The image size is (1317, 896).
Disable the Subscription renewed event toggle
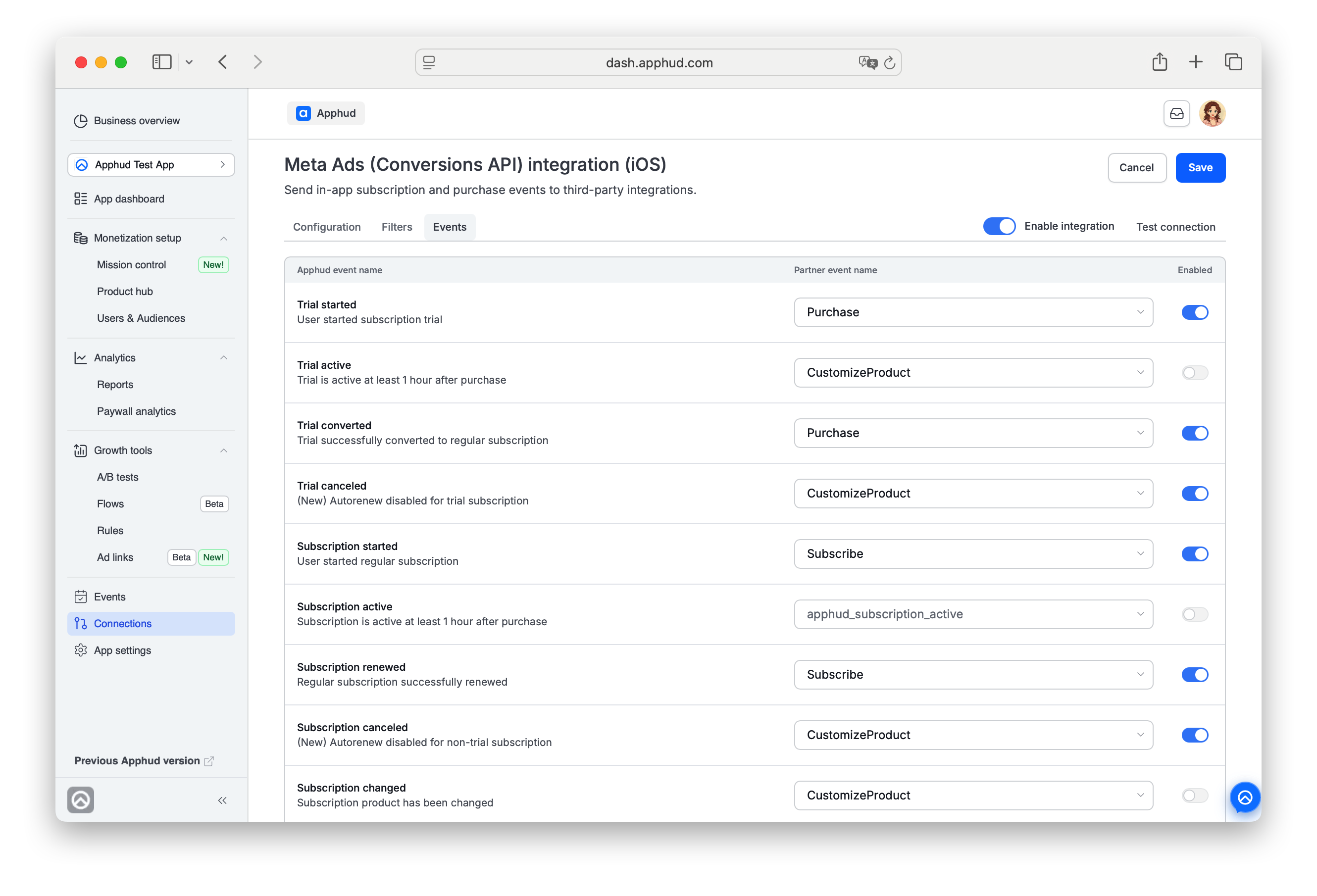pyautogui.click(x=1195, y=674)
